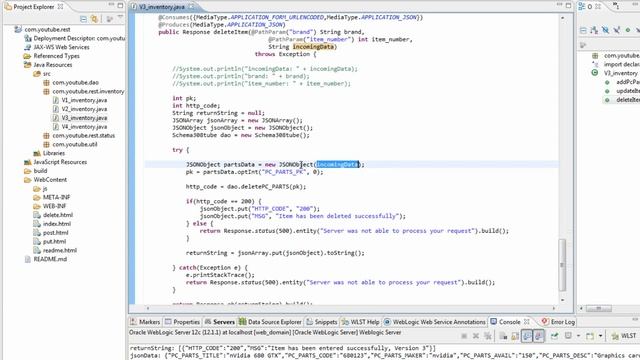Close the V3_inventory.java editor tab
The width and height of the screenshot is (640, 360).
pos(191,7)
